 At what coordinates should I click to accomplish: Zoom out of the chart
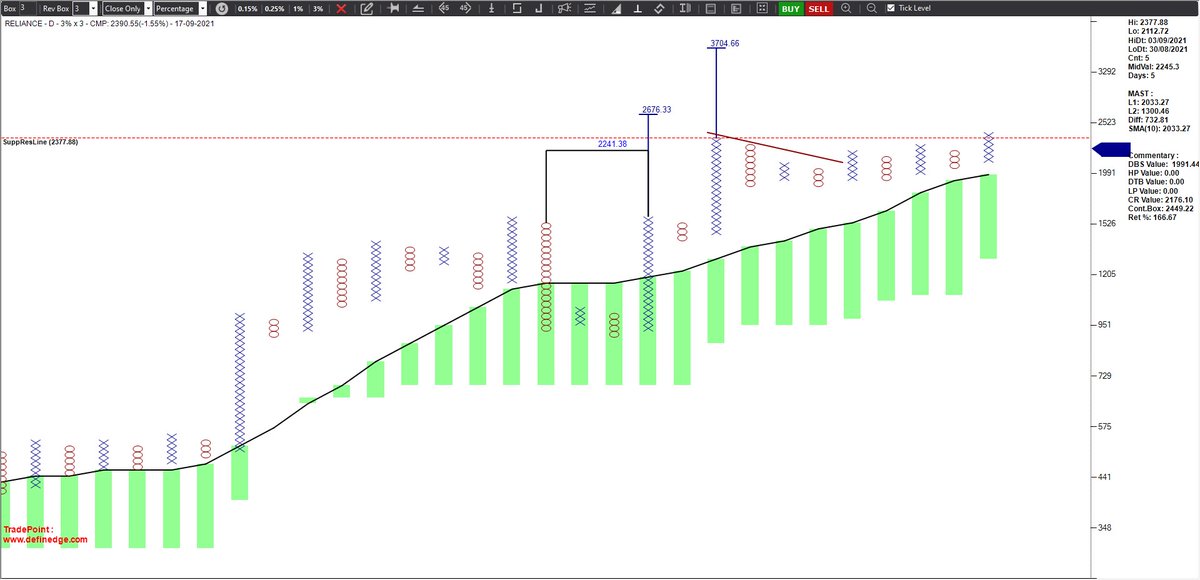coord(872,9)
